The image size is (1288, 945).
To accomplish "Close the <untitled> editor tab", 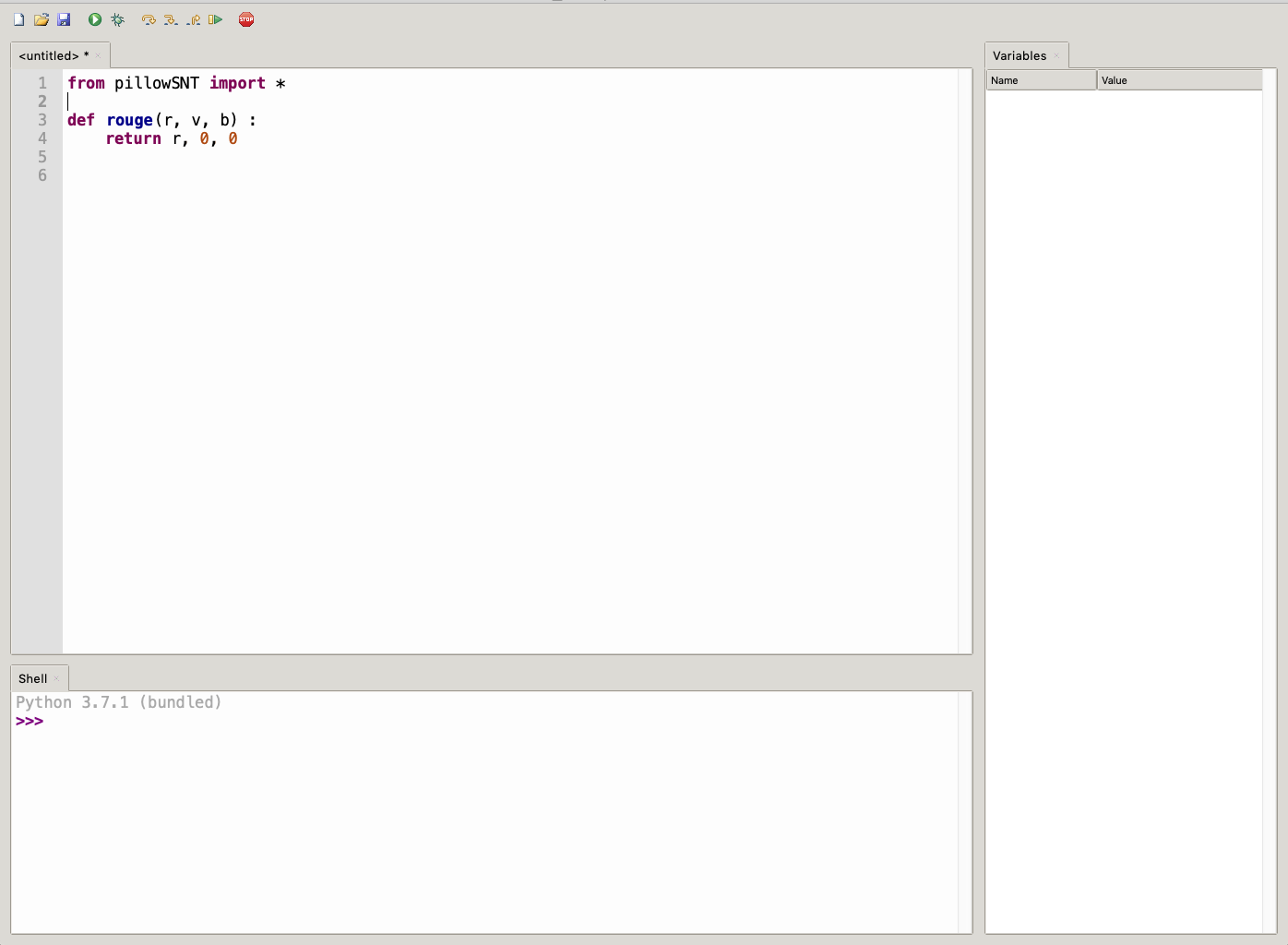I will [x=98, y=55].
